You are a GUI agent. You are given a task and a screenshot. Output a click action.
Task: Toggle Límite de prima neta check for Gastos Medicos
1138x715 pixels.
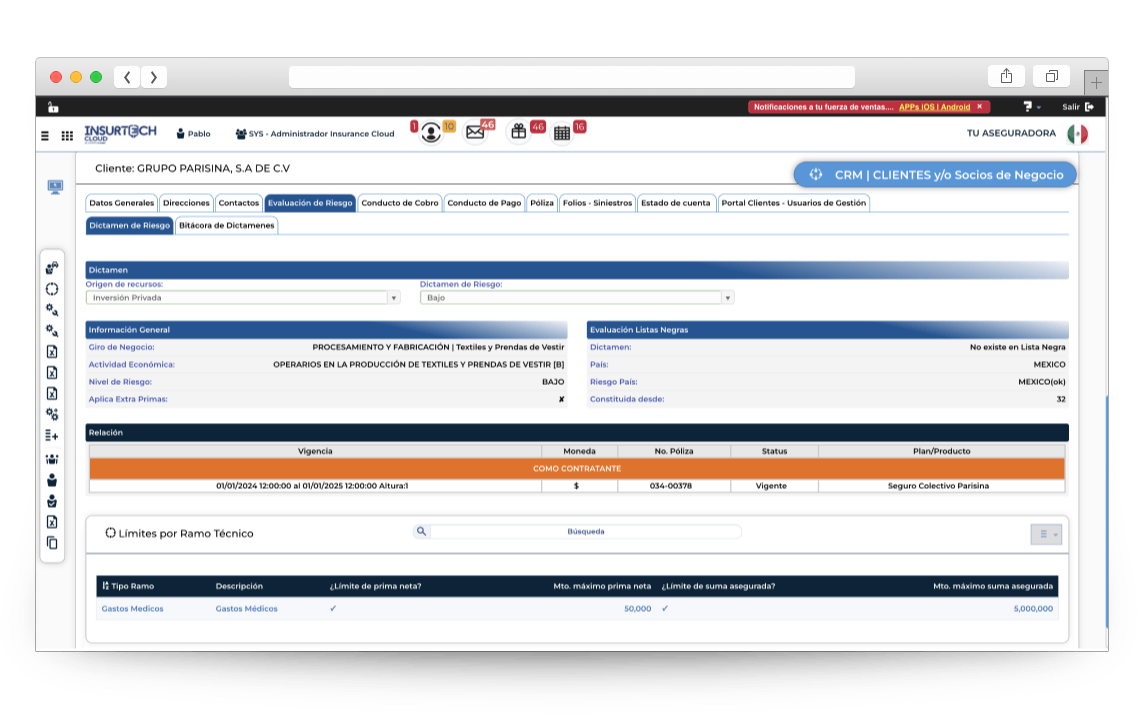(x=333, y=608)
